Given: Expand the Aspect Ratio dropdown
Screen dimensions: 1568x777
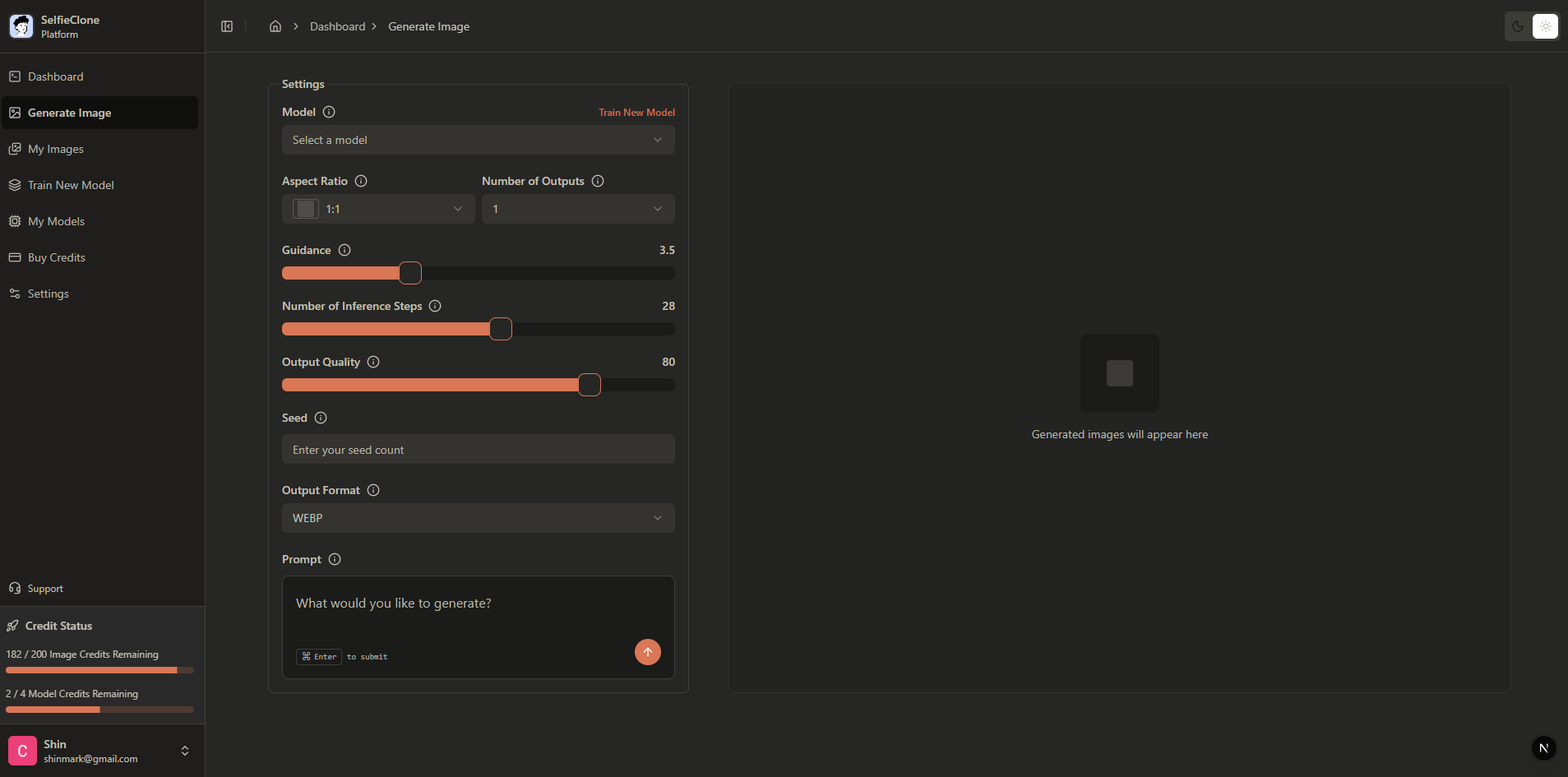Looking at the screenshot, I should click(x=377, y=209).
